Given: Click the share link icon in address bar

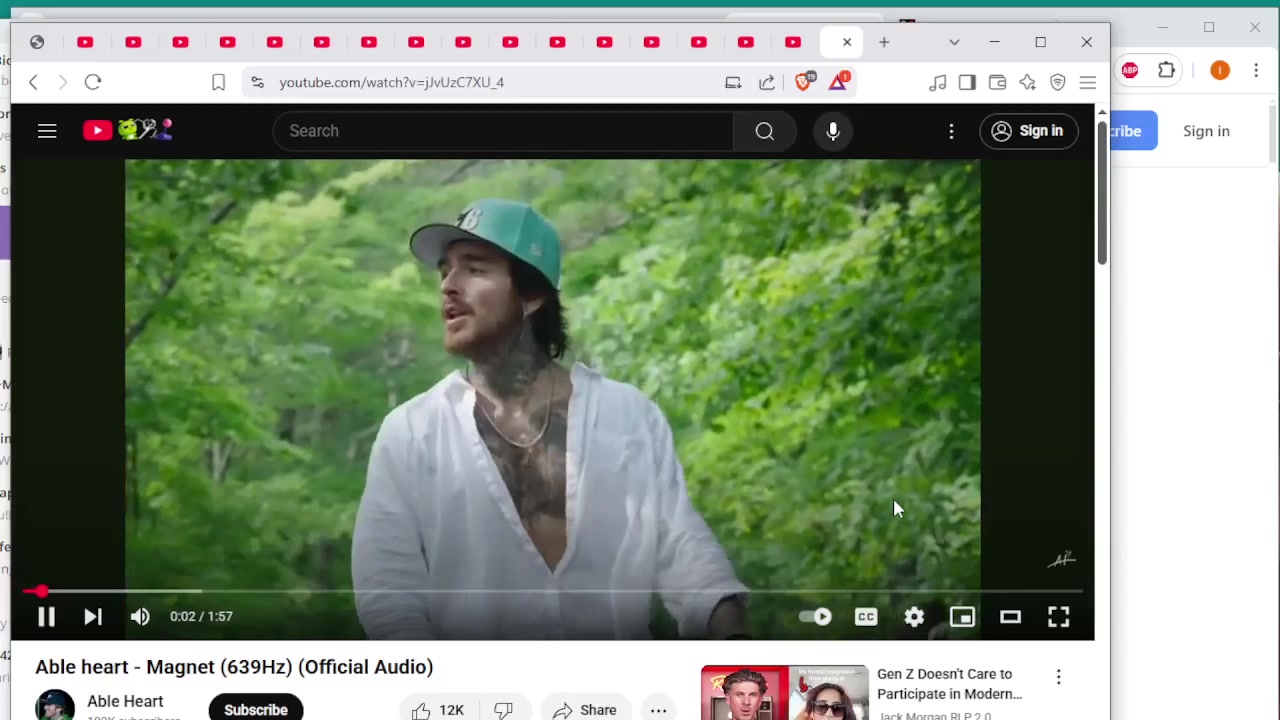Looking at the screenshot, I should coord(767,82).
